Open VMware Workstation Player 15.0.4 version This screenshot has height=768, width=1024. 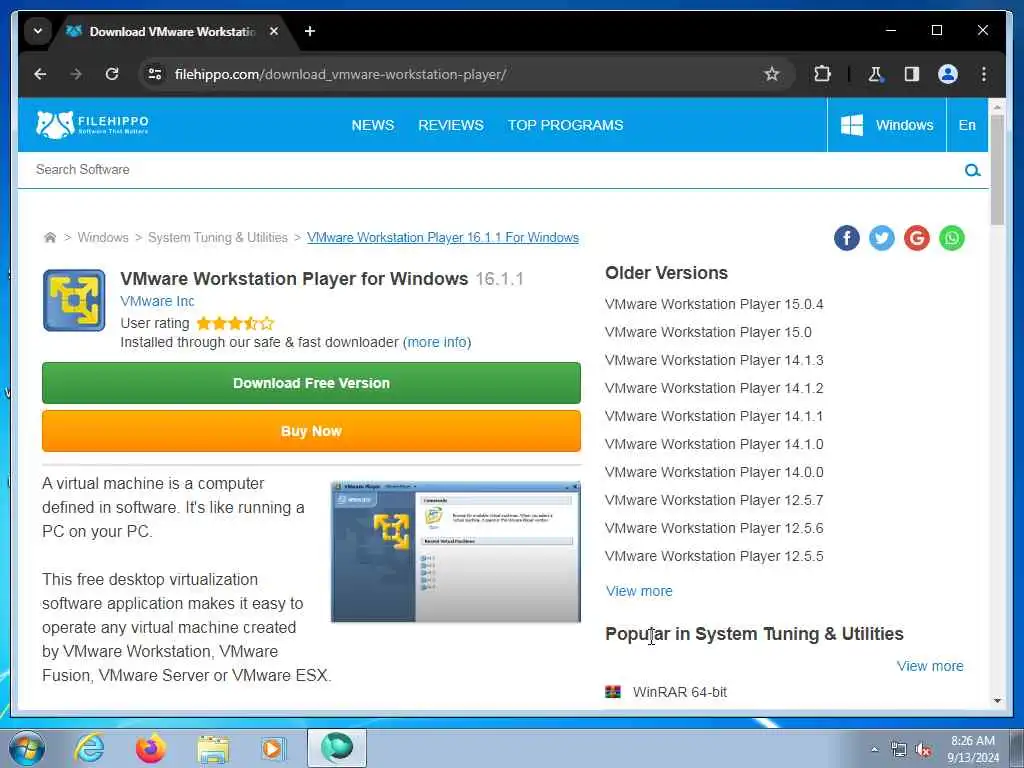click(714, 304)
